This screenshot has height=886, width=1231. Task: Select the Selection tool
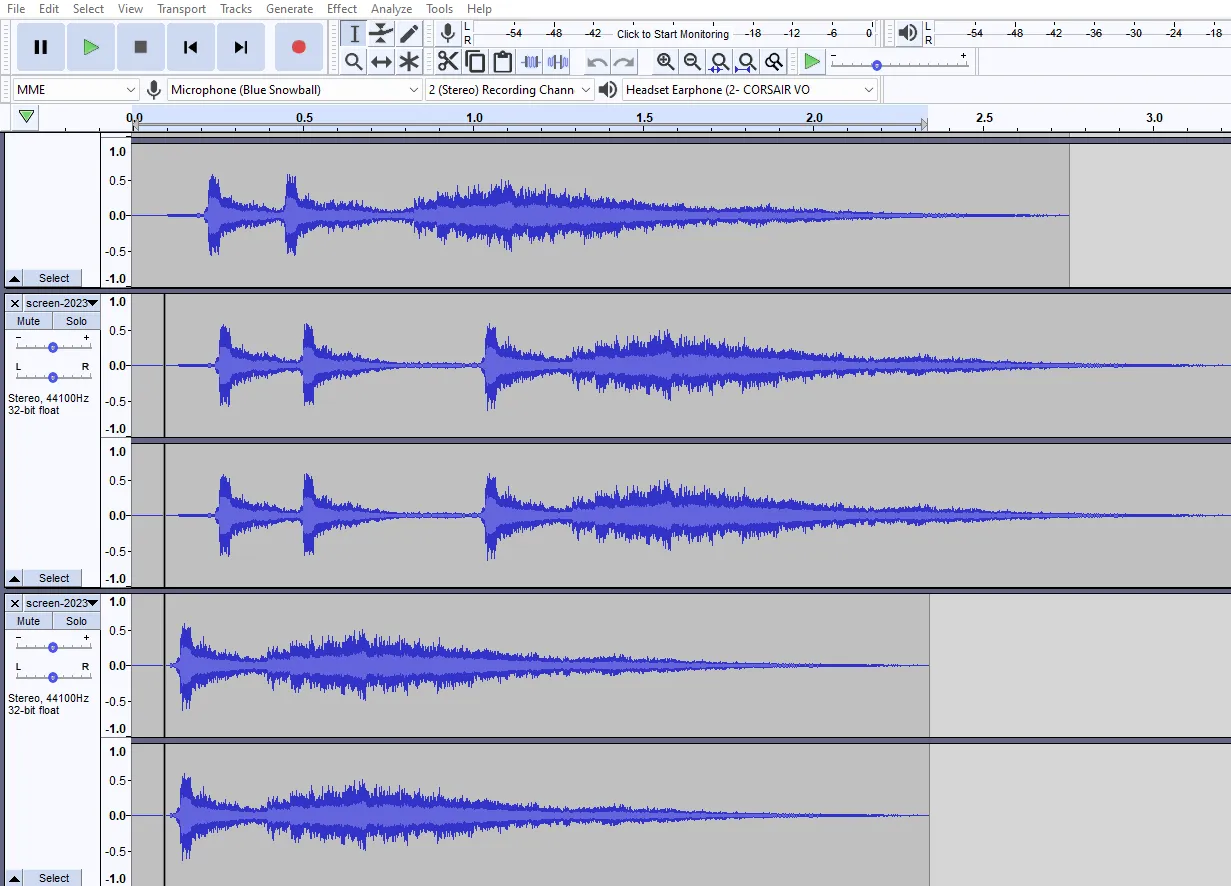pos(353,33)
